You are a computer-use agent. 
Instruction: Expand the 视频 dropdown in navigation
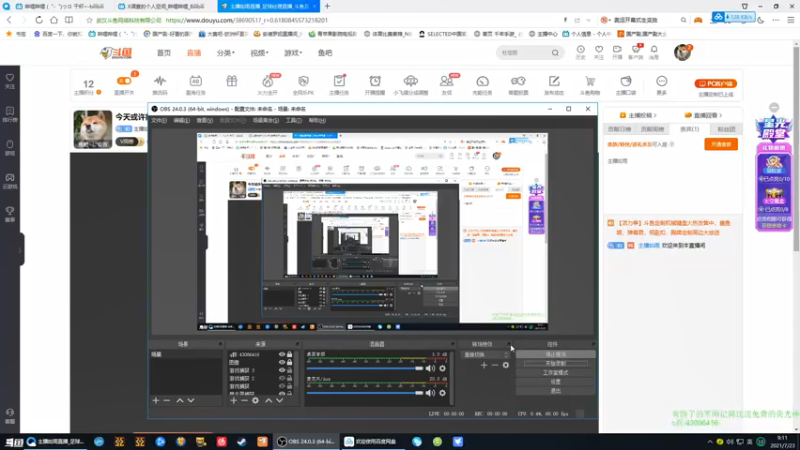(x=259, y=53)
